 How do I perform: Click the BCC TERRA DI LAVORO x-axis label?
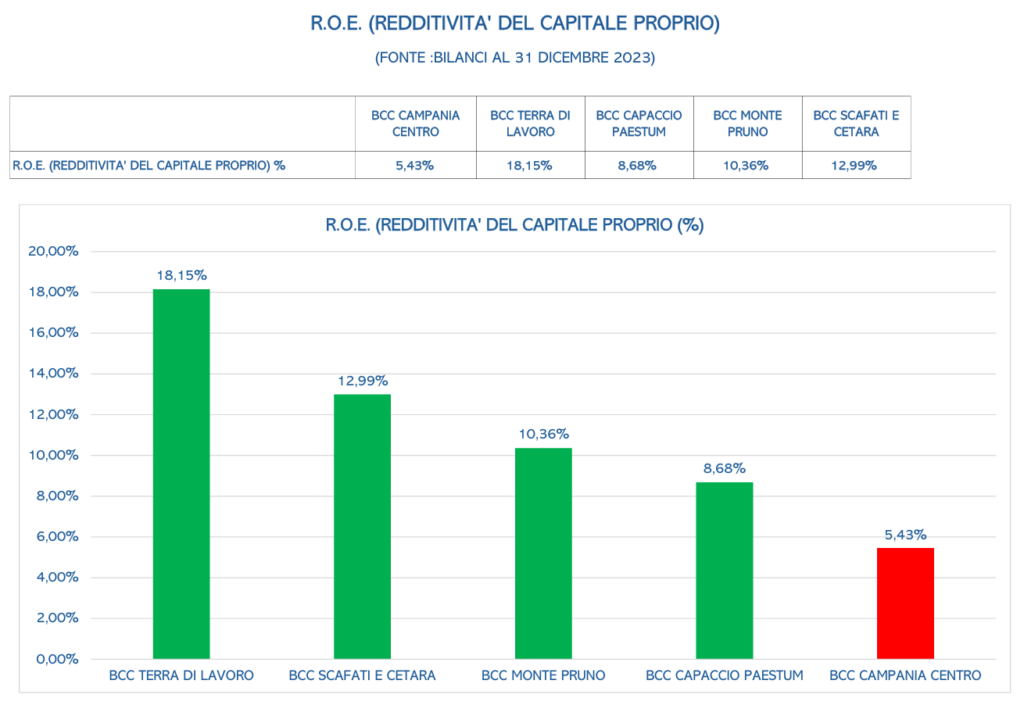[182, 676]
